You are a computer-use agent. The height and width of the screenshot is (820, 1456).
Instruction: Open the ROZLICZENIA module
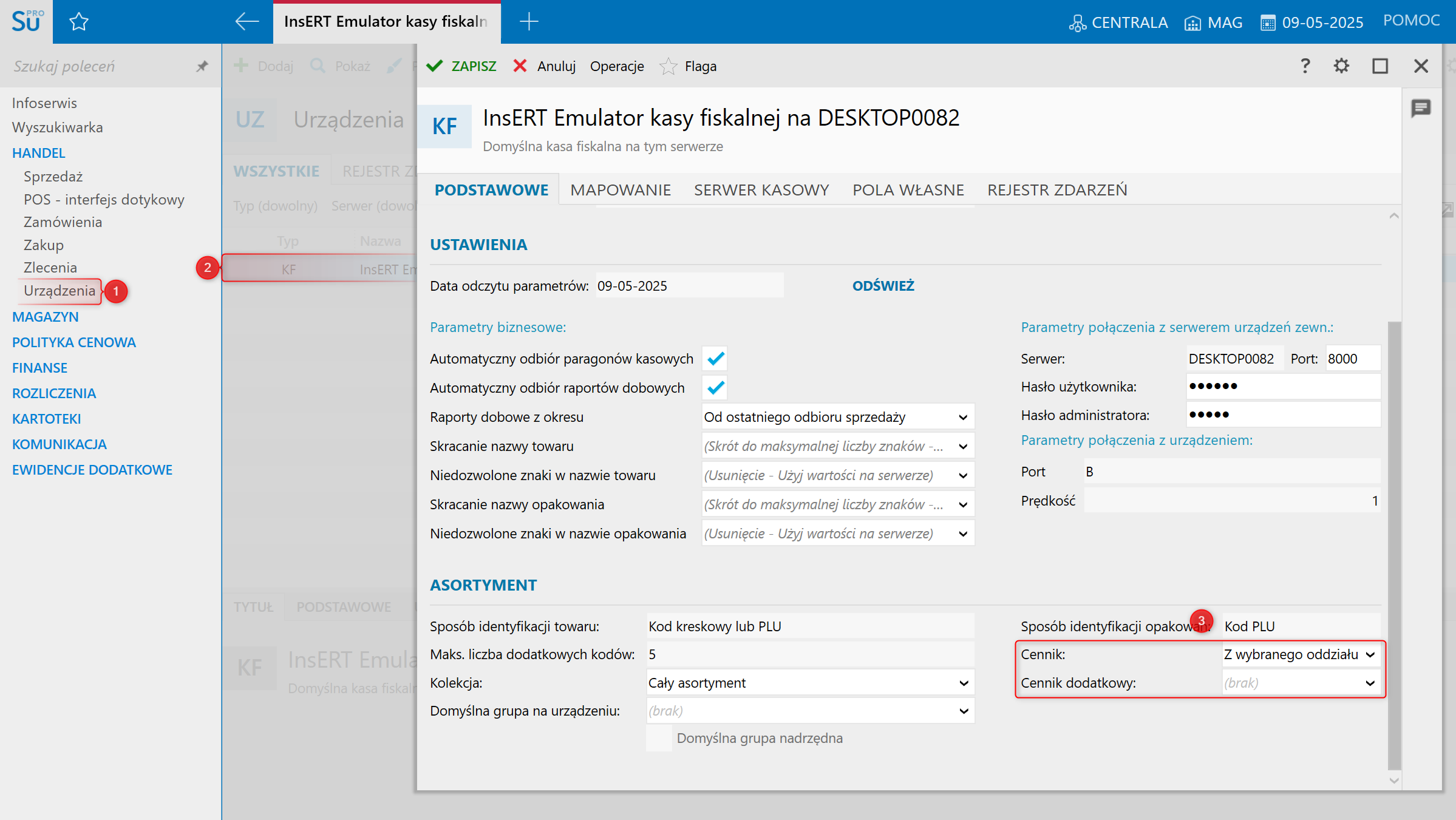[x=54, y=393]
